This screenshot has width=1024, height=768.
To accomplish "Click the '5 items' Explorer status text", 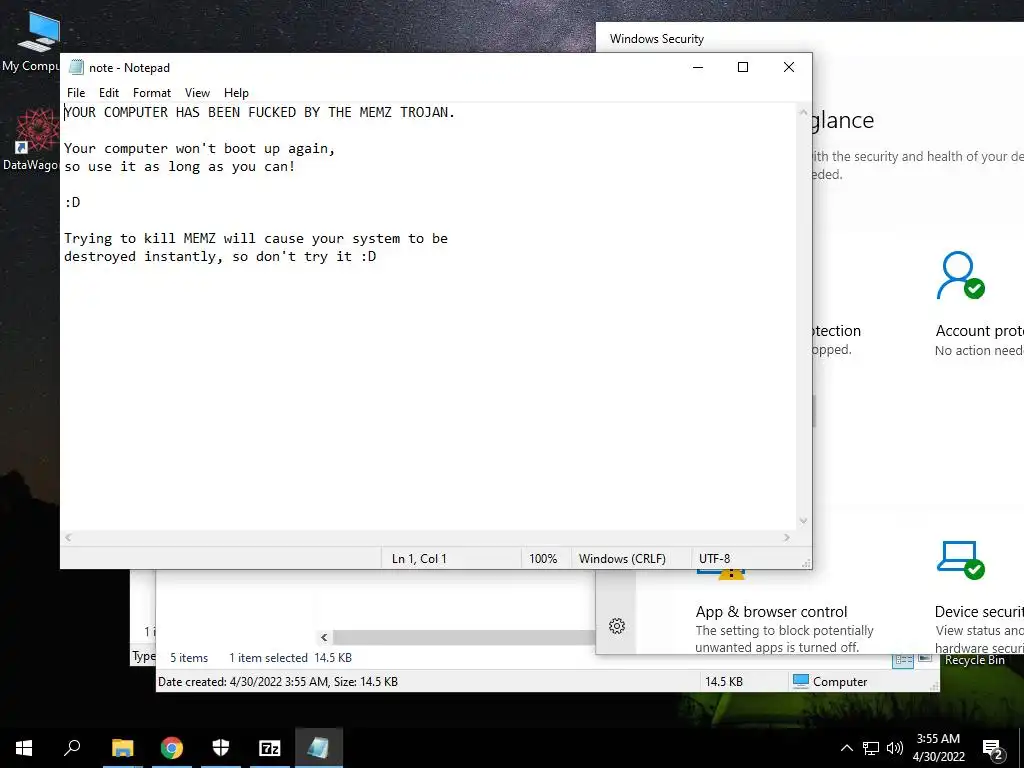I will pyautogui.click(x=189, y=658).
